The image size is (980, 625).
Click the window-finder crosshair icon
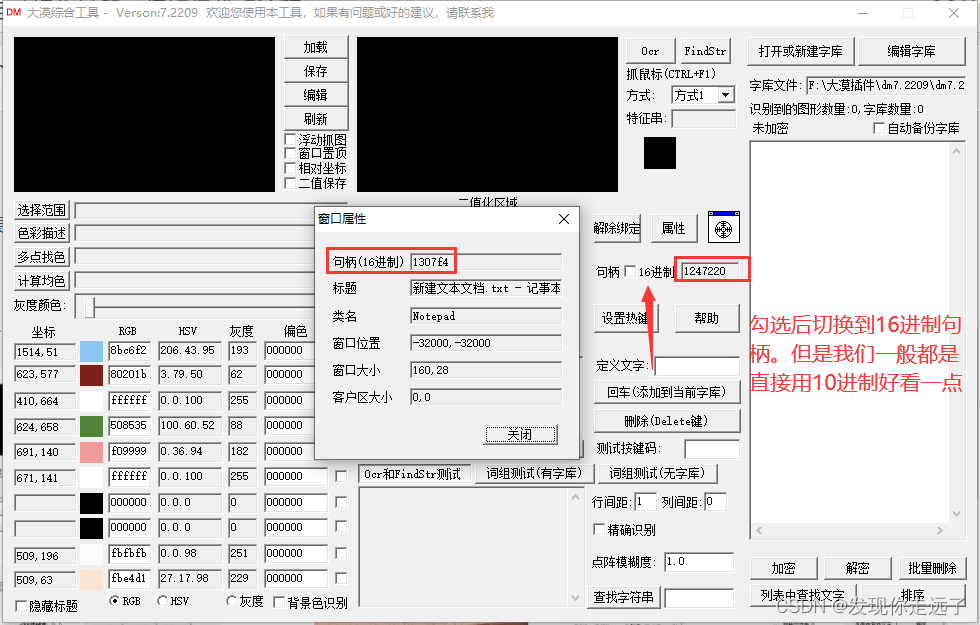coord(723,227)
